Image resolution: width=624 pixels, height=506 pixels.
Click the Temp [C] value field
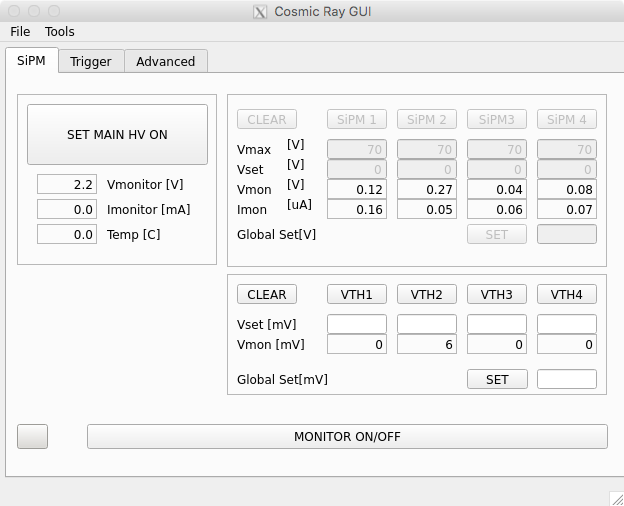tap(67, 234)
